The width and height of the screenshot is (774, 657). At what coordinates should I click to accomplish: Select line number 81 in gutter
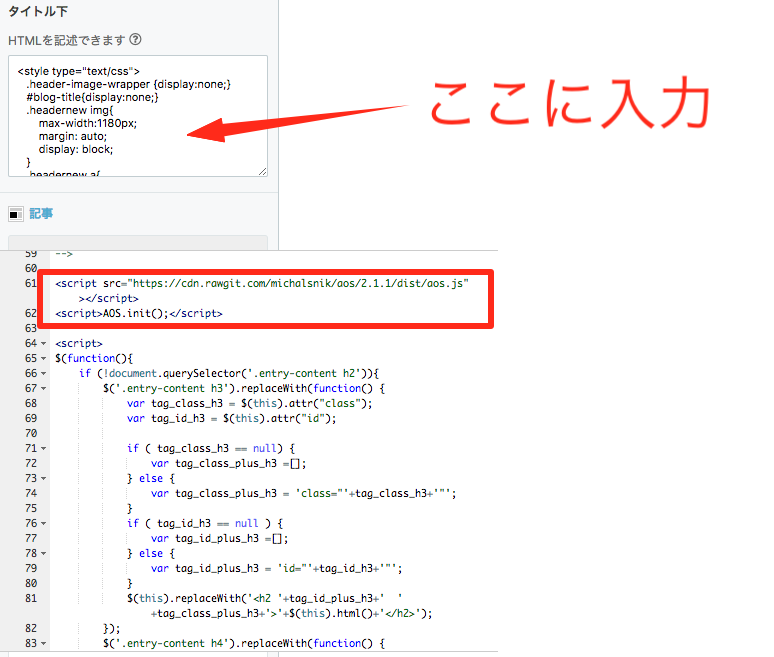(x=31, y=598)
